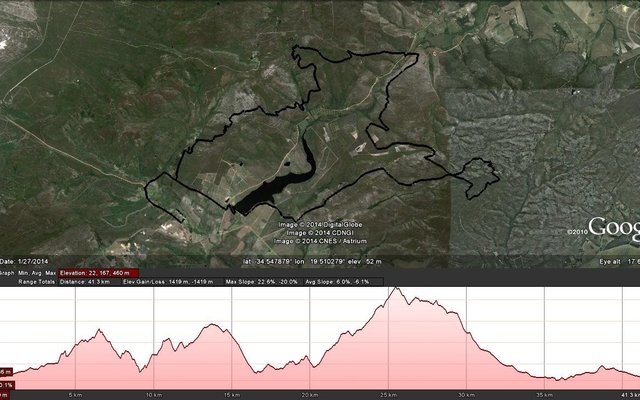This screenshot has width=640, height=400.
Task: Click the 5 km axis label
Action: click(76, 395)
